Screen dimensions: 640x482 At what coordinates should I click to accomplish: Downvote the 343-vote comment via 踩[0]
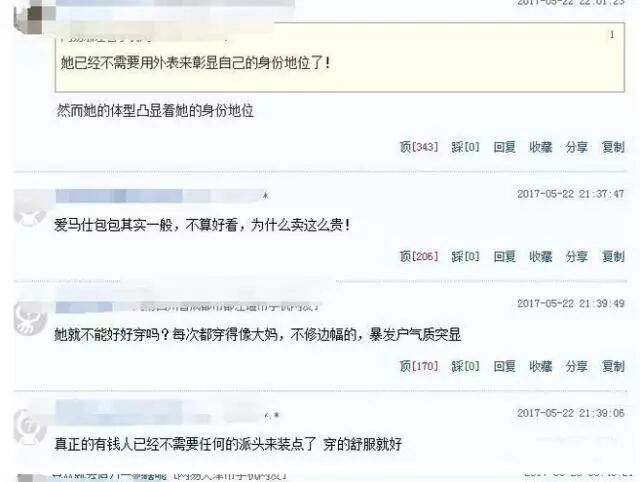pos(465,147)
